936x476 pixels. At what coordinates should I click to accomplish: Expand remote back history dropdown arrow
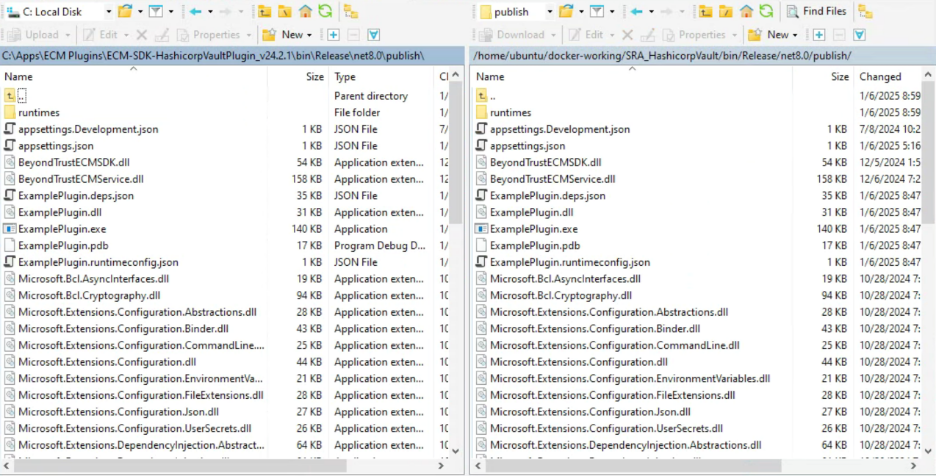point(651,11)
